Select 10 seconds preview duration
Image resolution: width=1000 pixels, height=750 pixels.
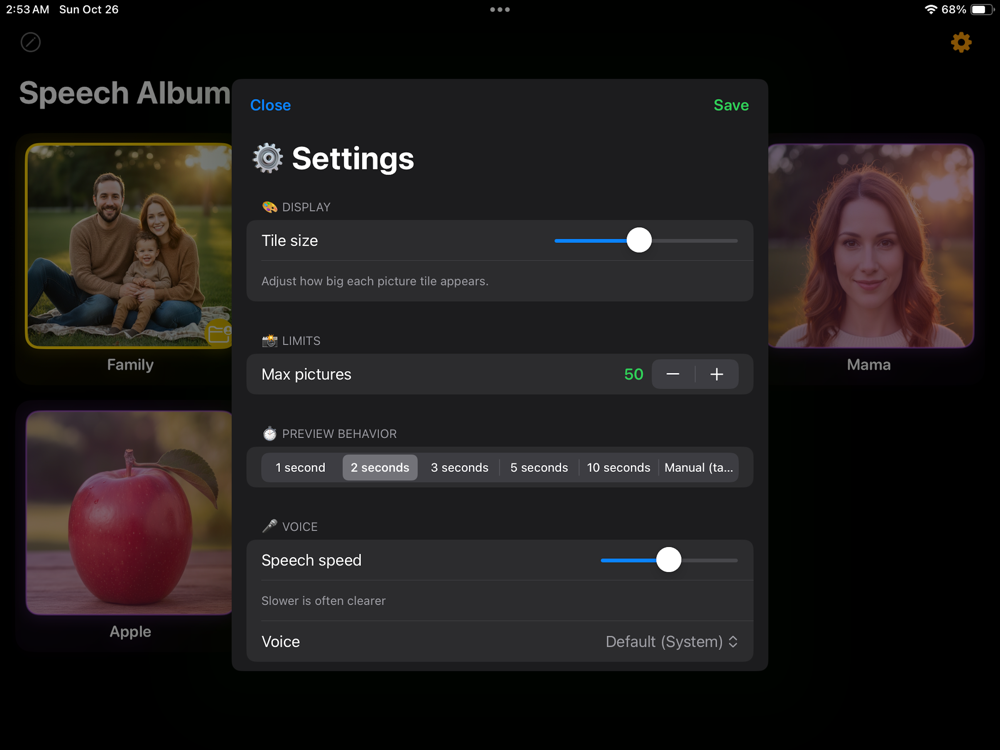[619, 467]
